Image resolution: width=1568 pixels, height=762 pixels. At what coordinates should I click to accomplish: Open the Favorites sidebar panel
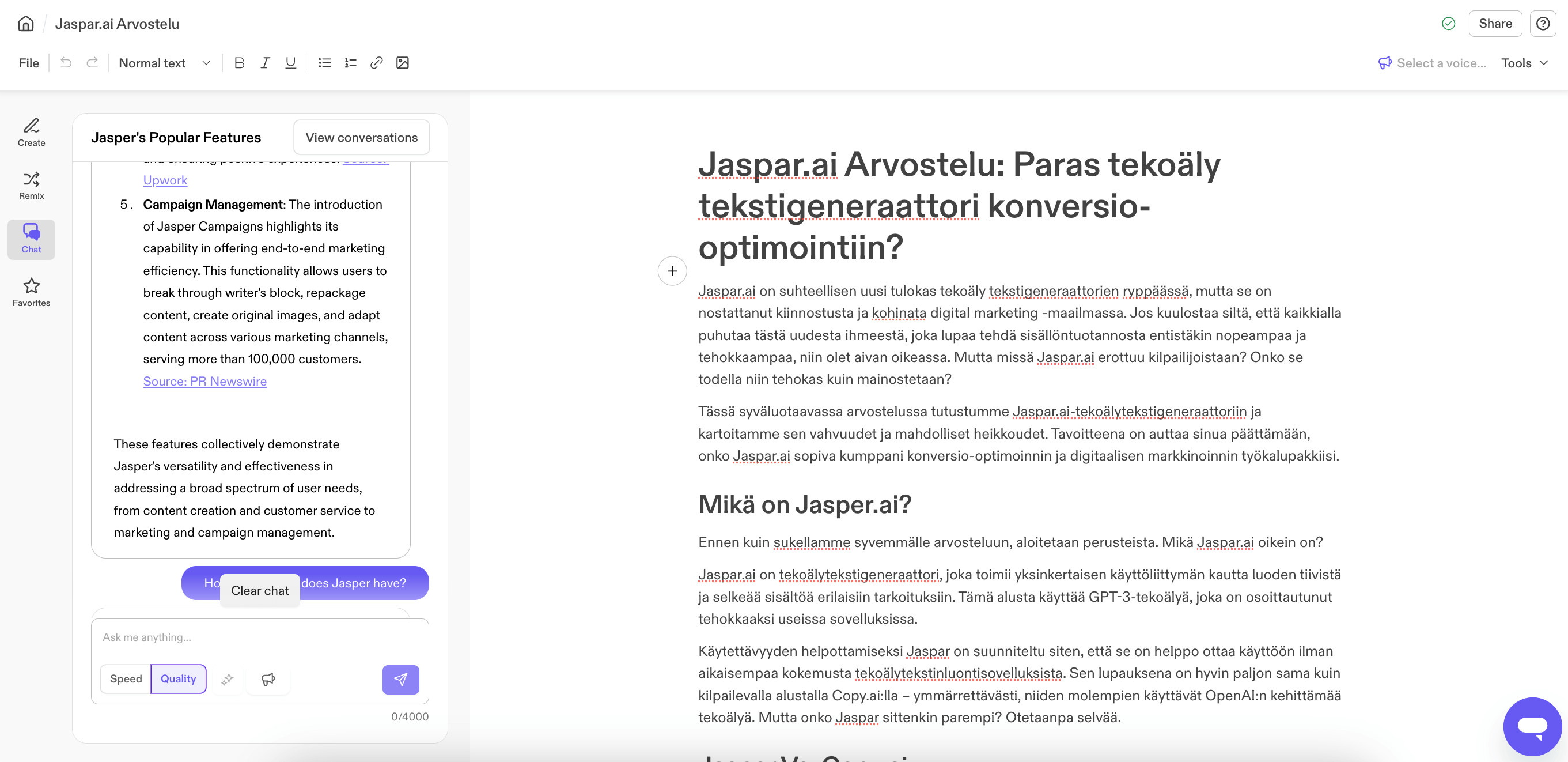pyautogui.click(x=32, y=293)
